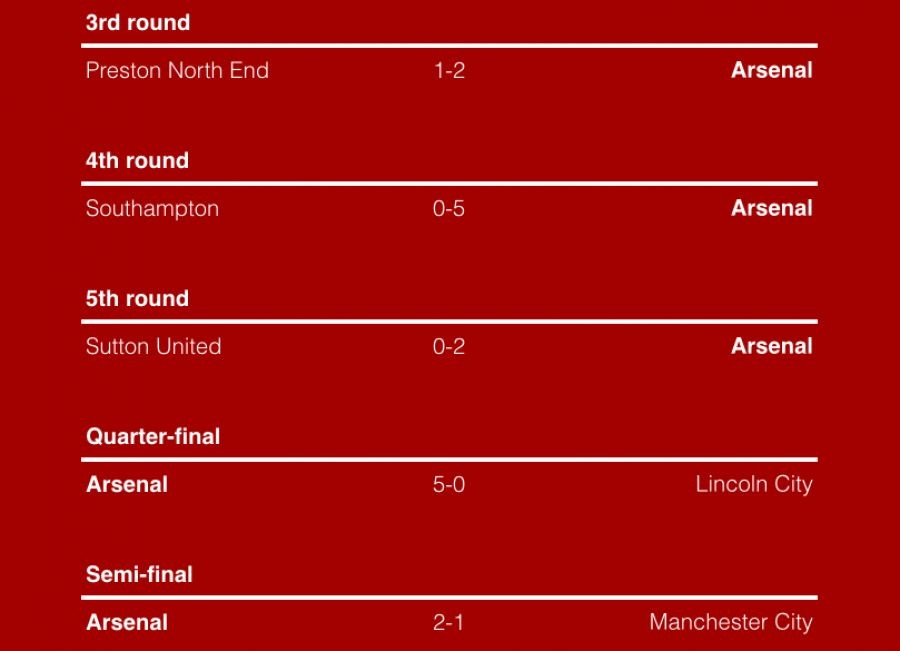Screen dimensions: 900x651
Task: Click Arsenal in the Sutton United row
Action: pos(771,347)
